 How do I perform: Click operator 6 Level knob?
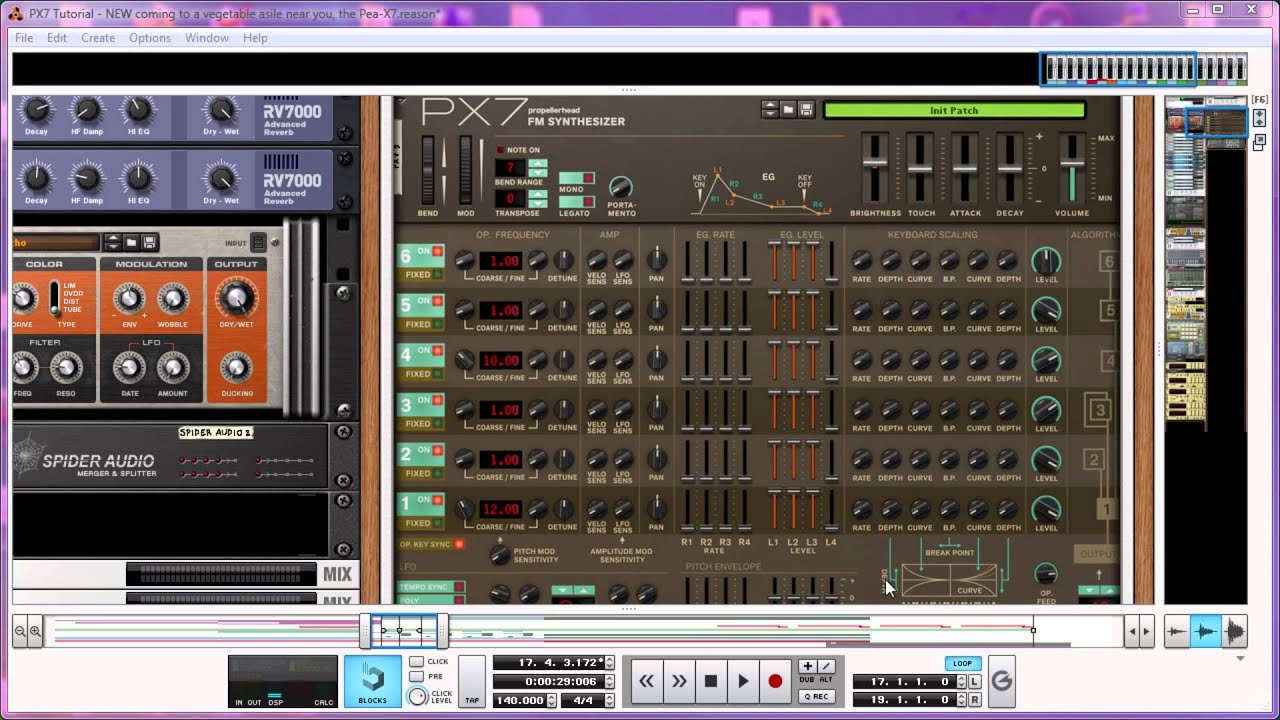[1046, 261]
